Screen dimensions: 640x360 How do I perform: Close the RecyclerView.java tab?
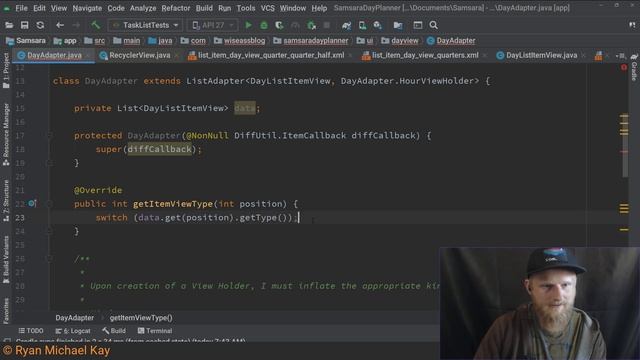(x=176, y=56)
